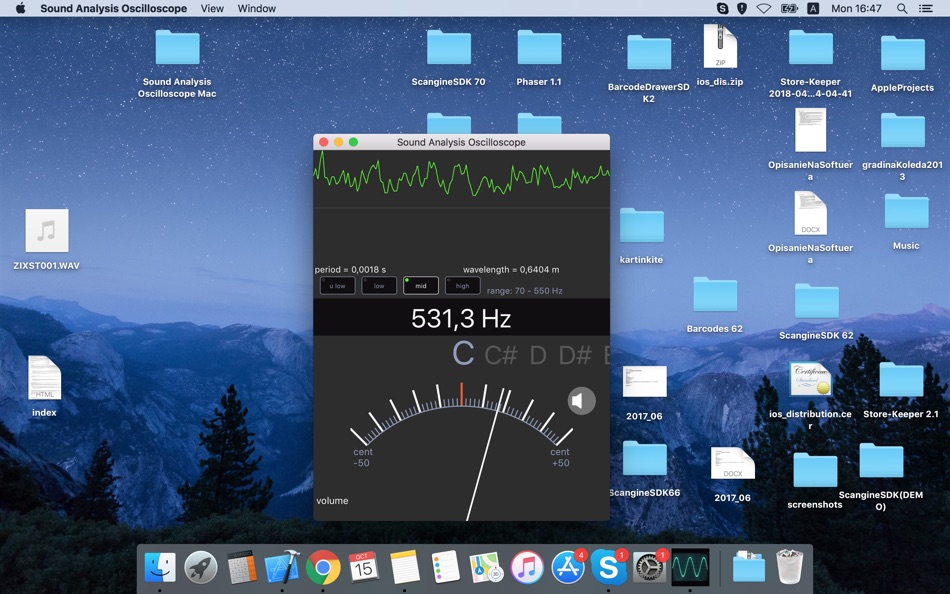950x594 pixels.
Task: Open iTunes in the Dock
Action: pyautogui.click(x=527, y=567)
